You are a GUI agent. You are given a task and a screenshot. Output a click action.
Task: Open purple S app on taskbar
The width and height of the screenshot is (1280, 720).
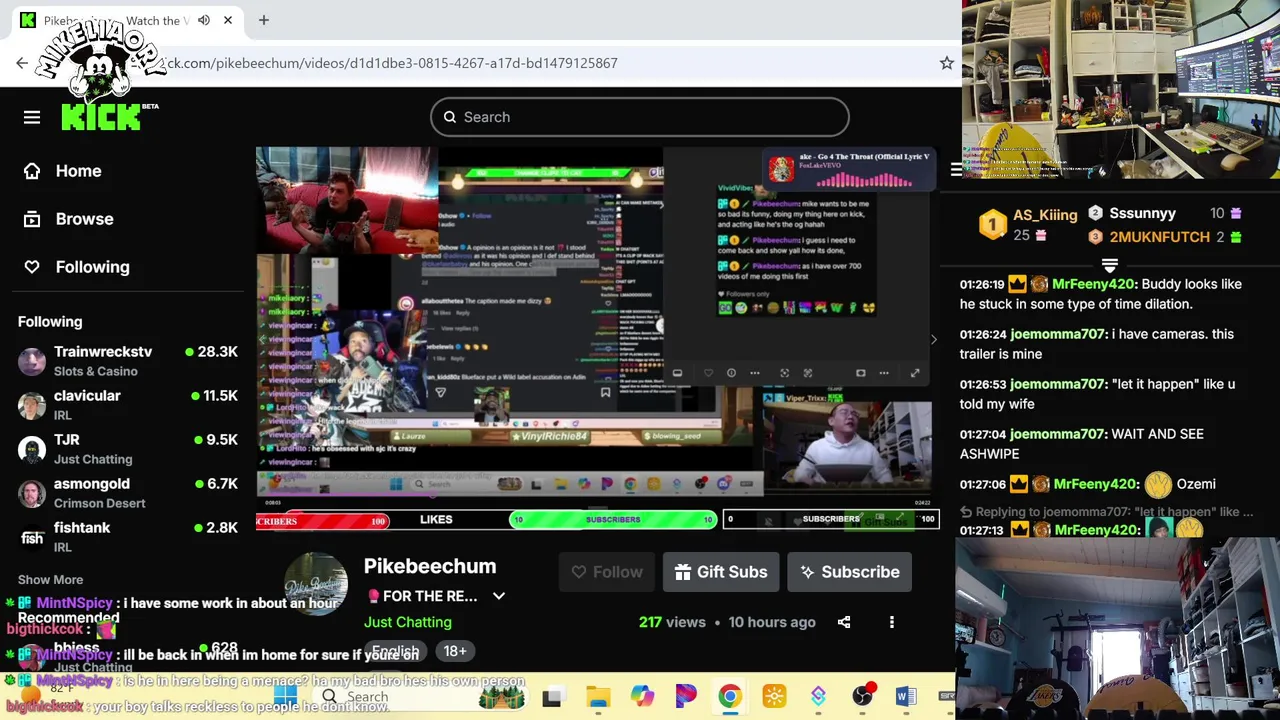point(818,697)
